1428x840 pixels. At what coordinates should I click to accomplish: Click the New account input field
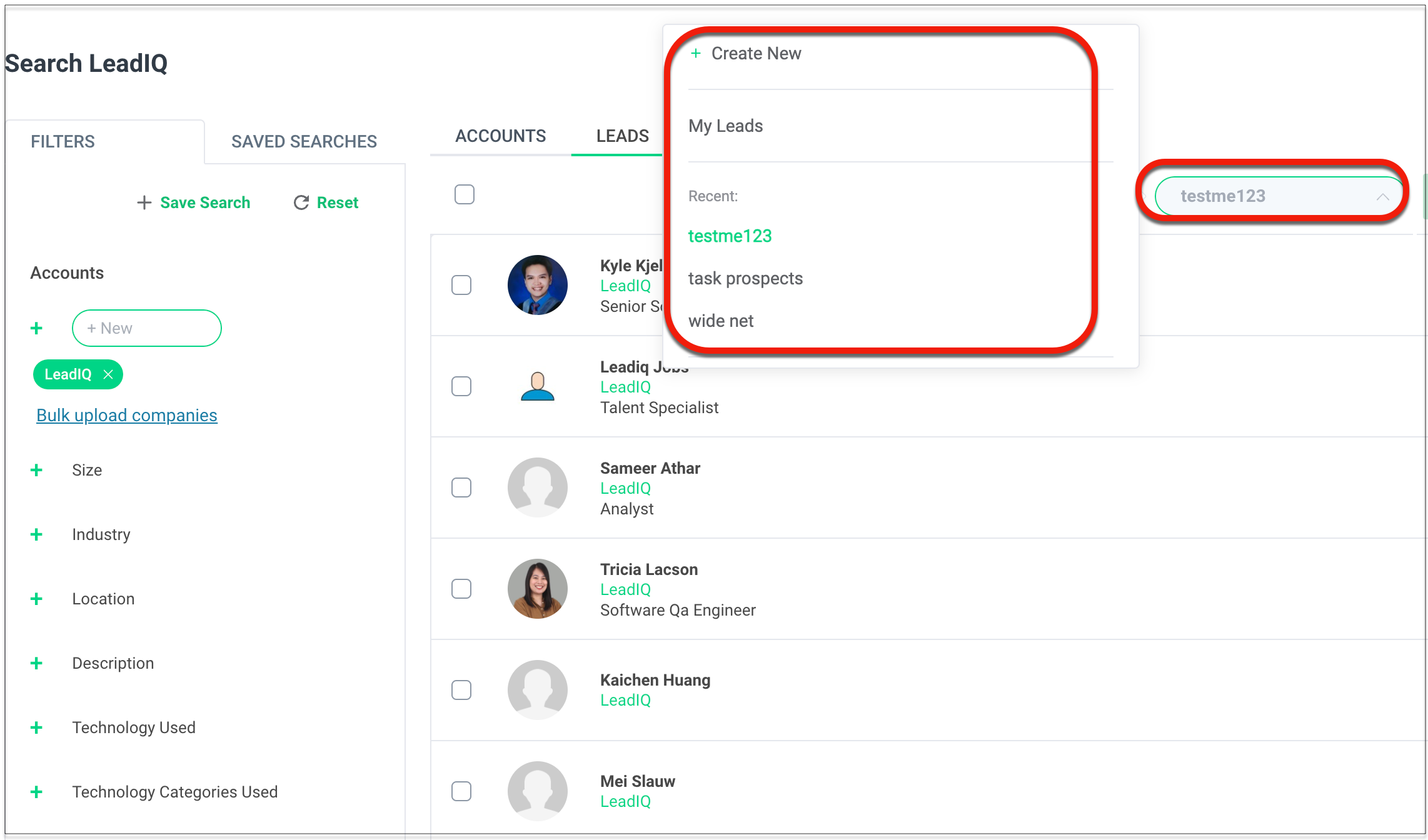146,327
